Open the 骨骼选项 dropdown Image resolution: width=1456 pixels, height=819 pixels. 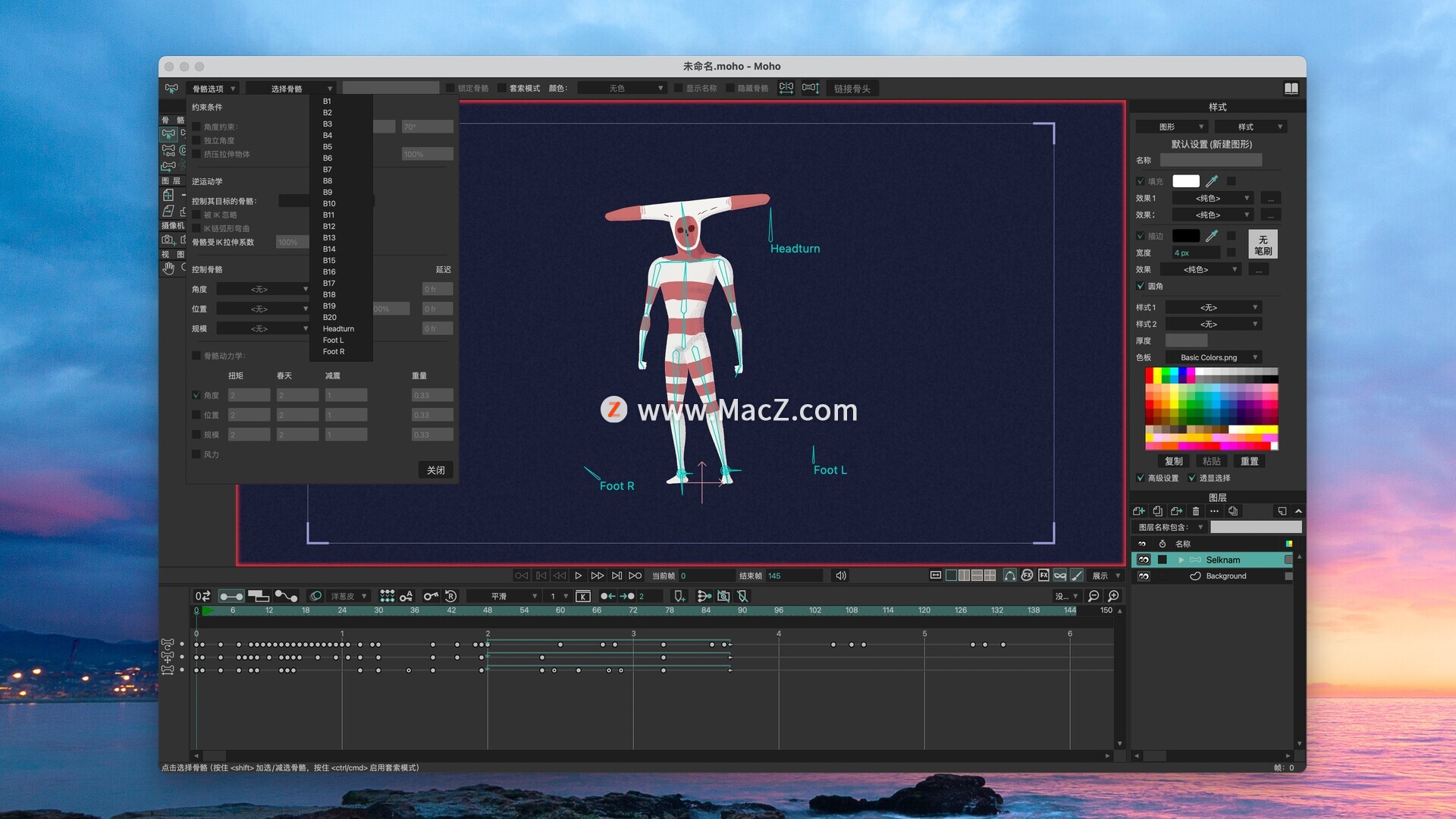click(x=213, y=89)
